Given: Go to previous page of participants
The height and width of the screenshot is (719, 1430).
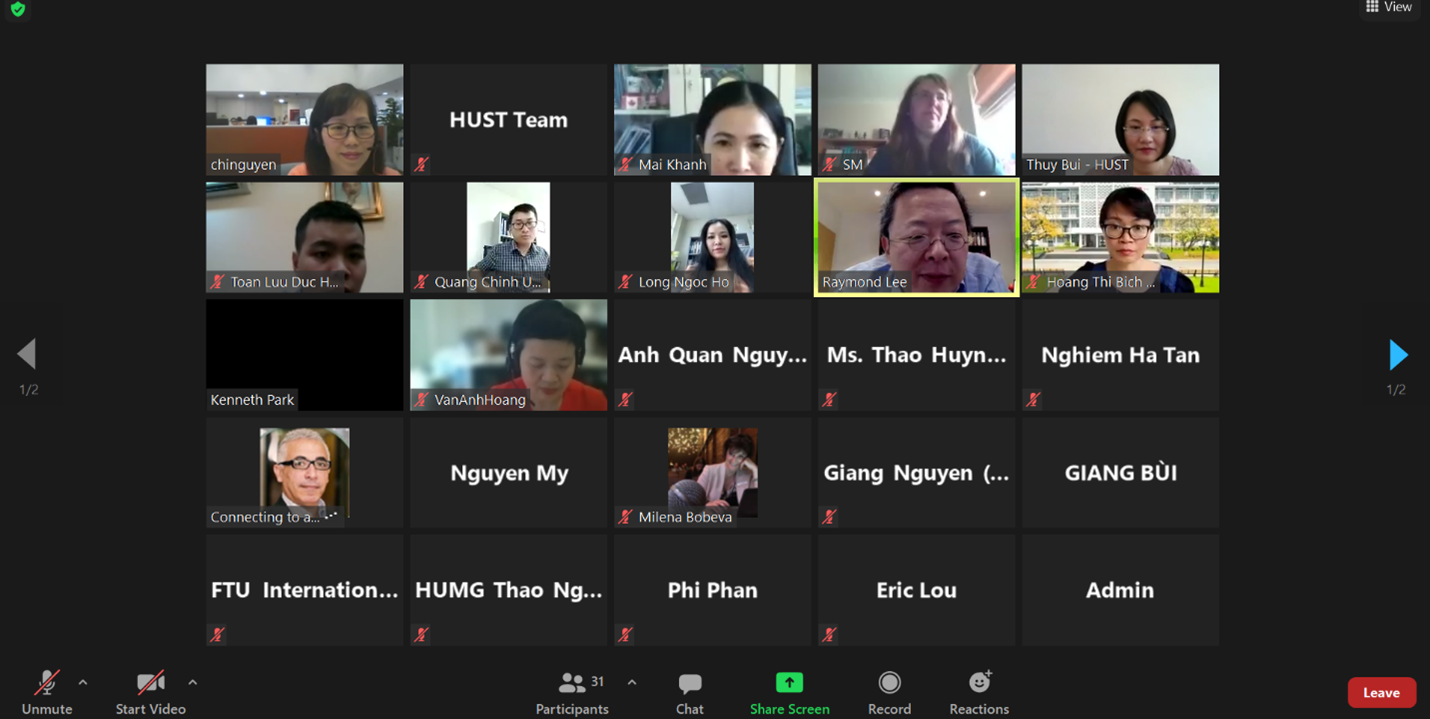Looking at the screenshot, I should pyautogui.click(x=27, y=354).
